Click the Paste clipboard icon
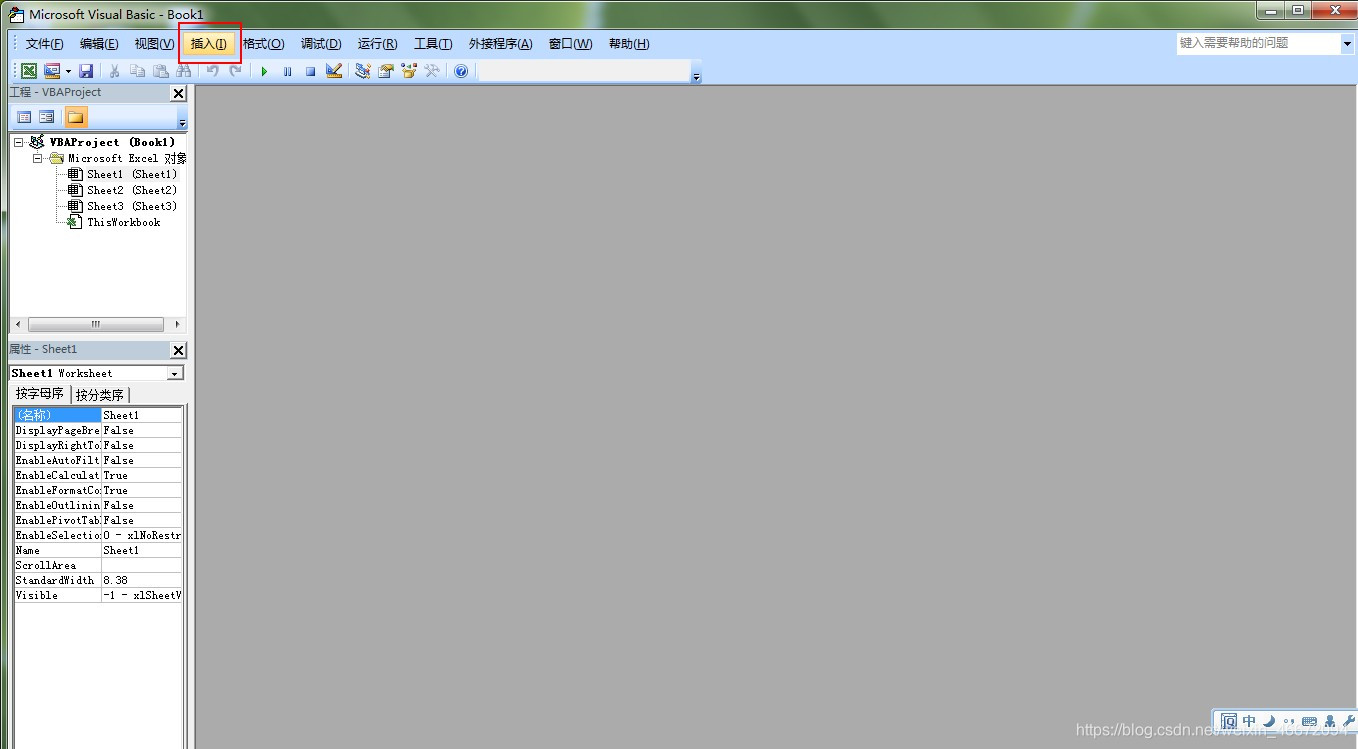The height and width of the screenshot is (749, 1358). 160,71
